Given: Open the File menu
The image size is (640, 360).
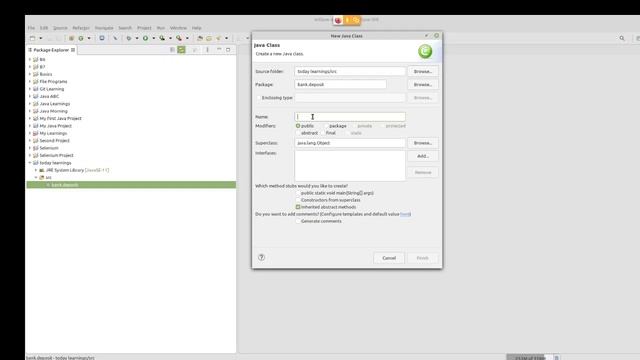Looking at the screenshot, I should click(31, 28).
